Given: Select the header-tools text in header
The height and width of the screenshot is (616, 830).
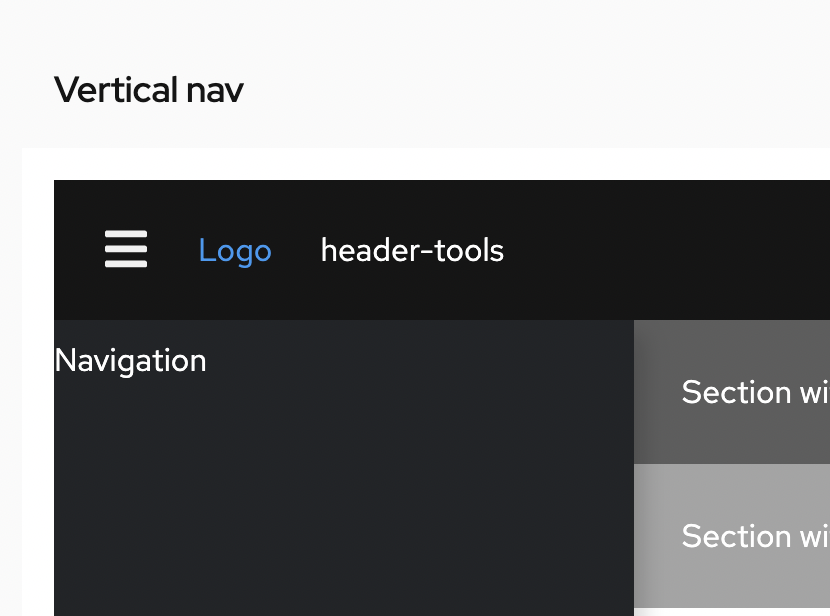Looking at the screenshot, I should (x=412, y=250).
